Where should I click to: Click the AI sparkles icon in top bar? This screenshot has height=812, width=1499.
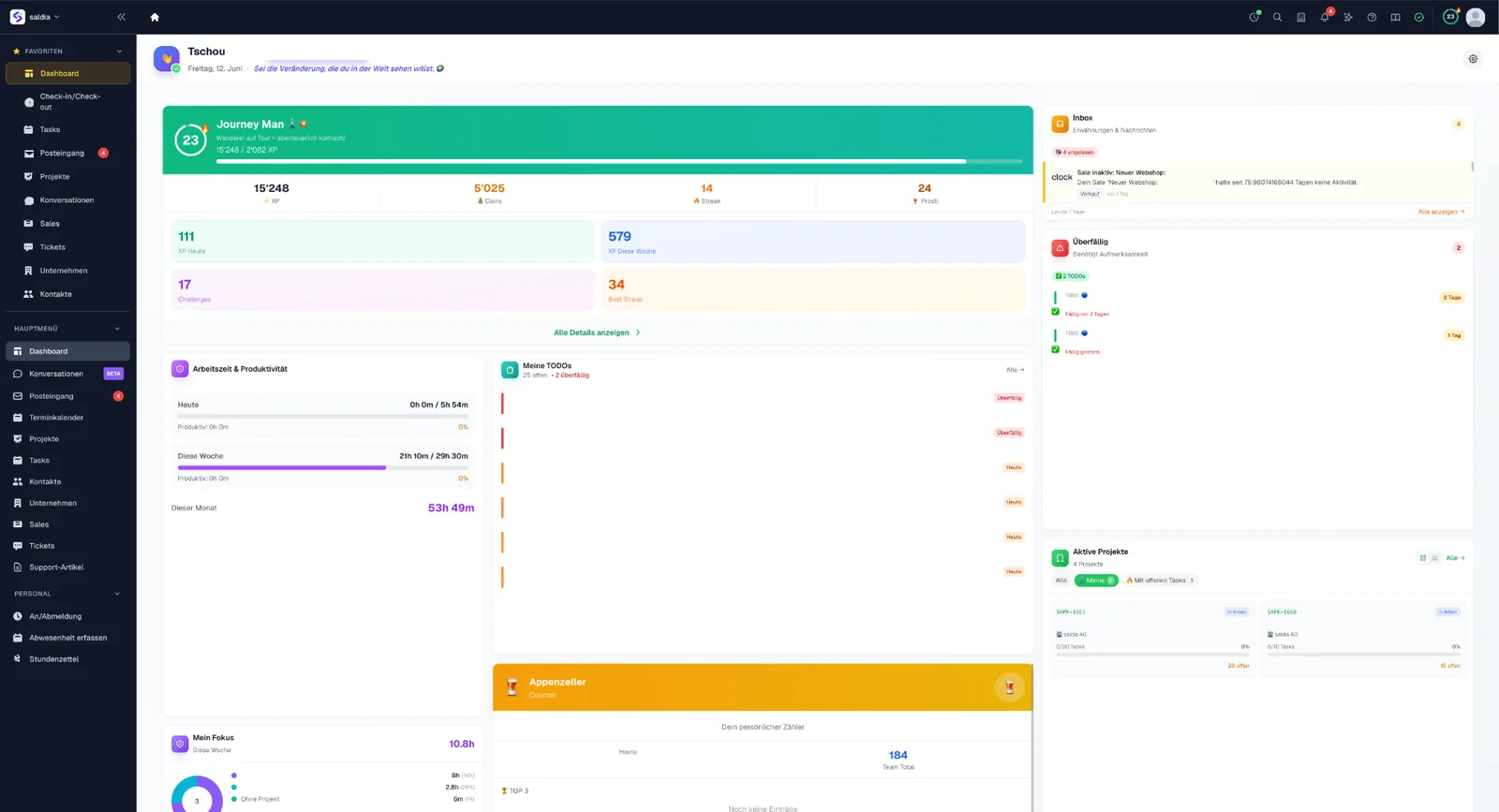(1348, 17)
